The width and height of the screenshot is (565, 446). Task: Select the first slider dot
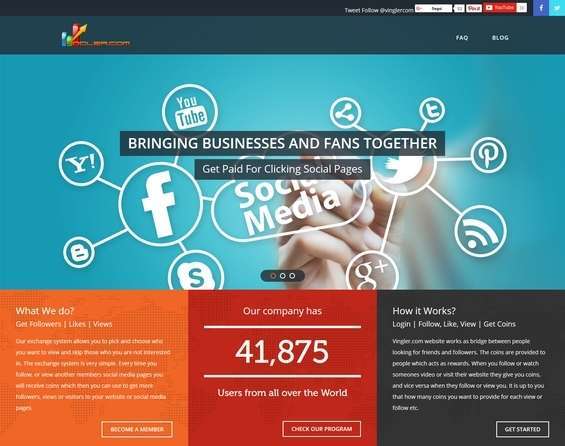[273, 276]
